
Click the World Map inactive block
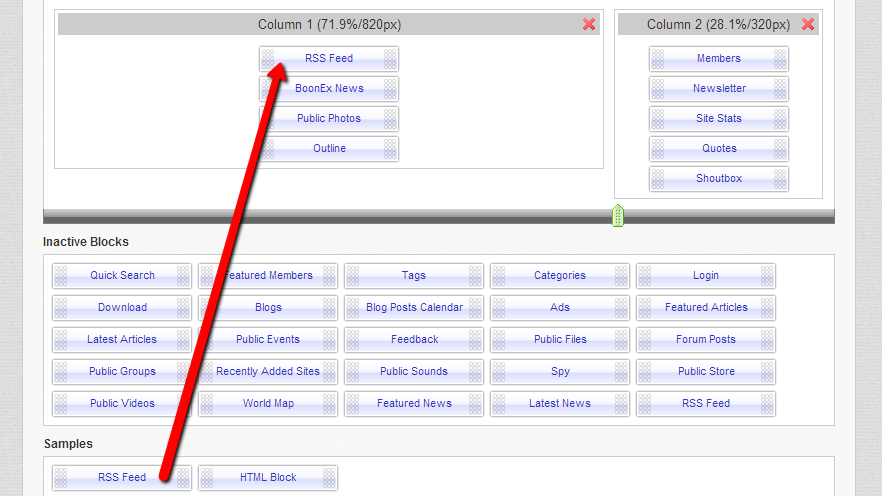click(268, 404)
